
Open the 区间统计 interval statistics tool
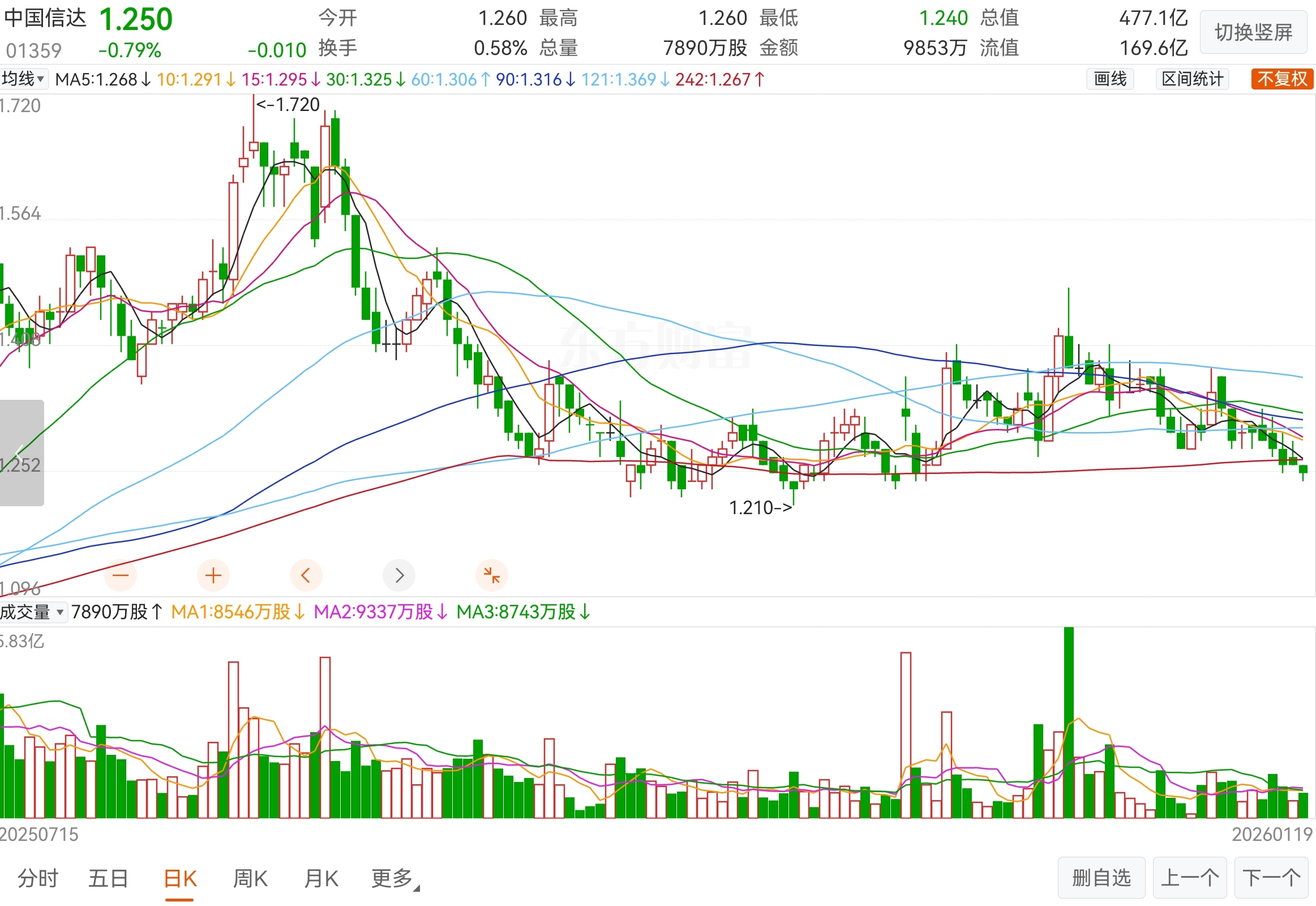[x=1191, y=79]
